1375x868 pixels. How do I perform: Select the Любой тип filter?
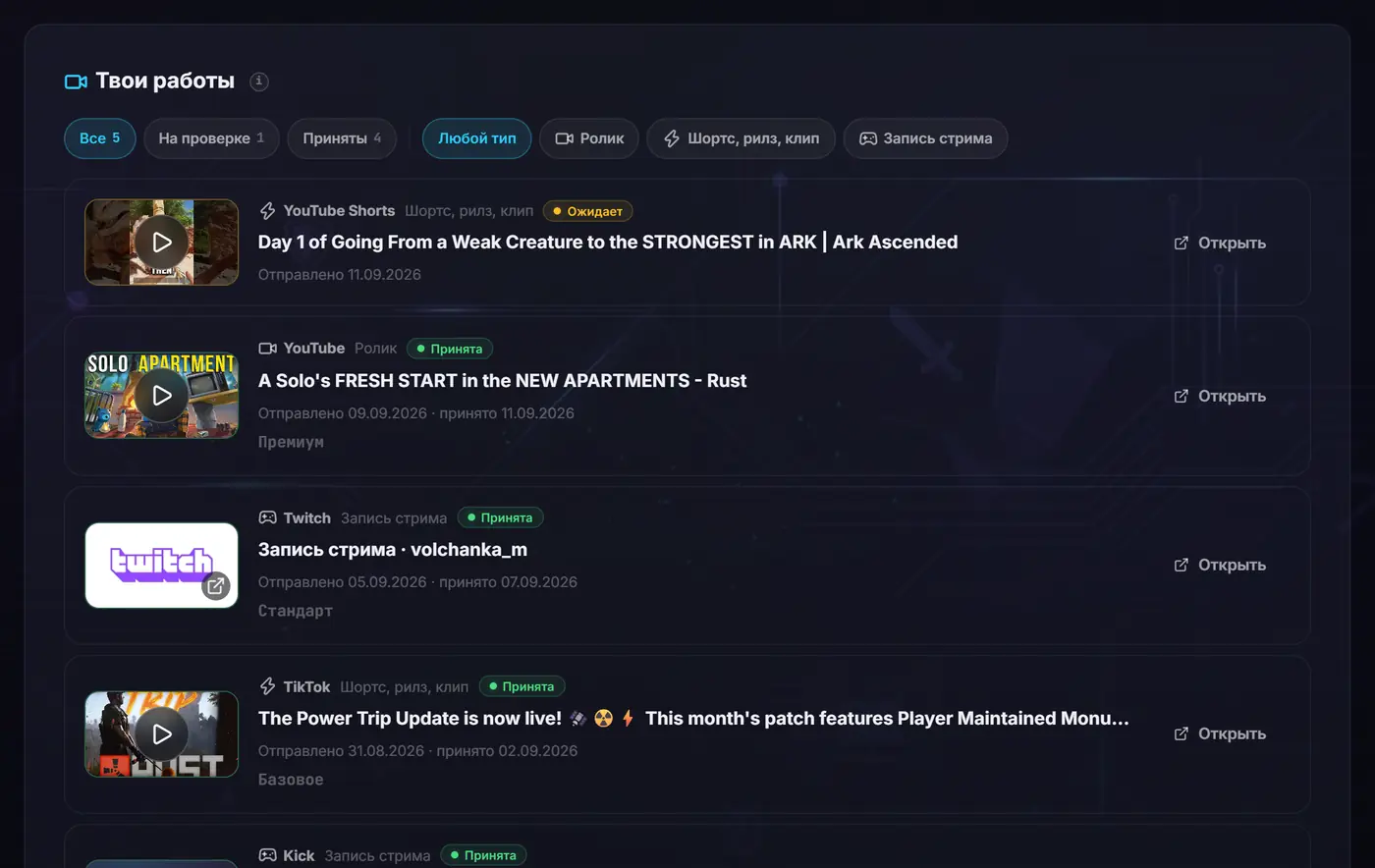pyautogui.click(x=477, y=138)
